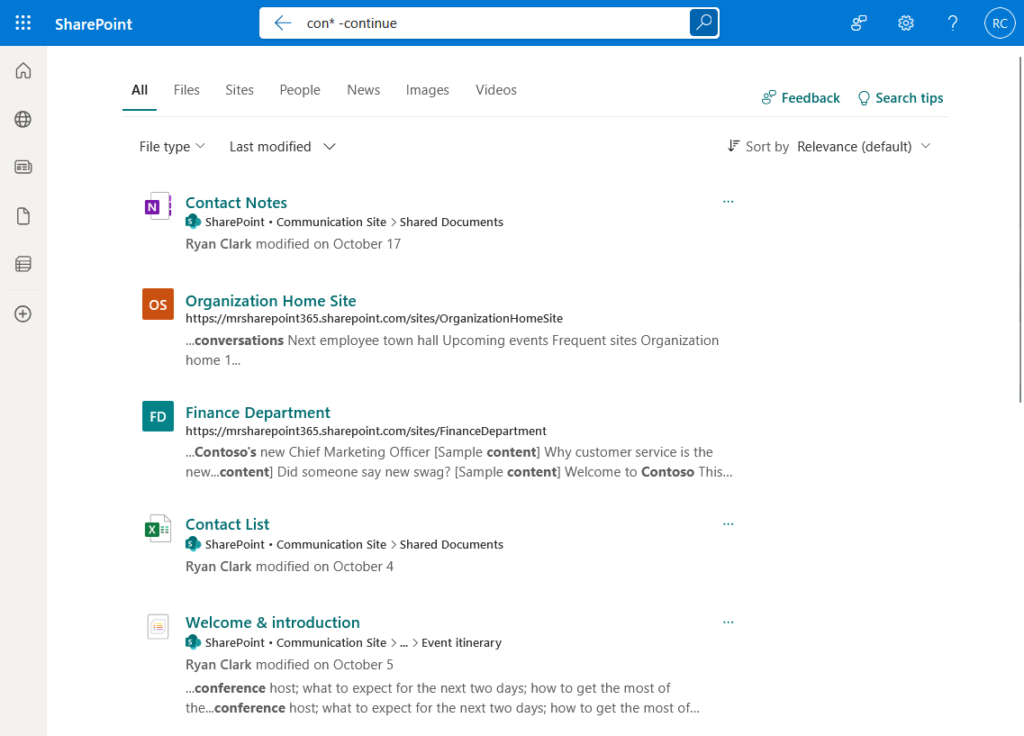Viewport: 1024px width, 736px height.
Task: Click Event itinerary breadcrumb link
Action: pyautogui.click(x=461, y=643)
